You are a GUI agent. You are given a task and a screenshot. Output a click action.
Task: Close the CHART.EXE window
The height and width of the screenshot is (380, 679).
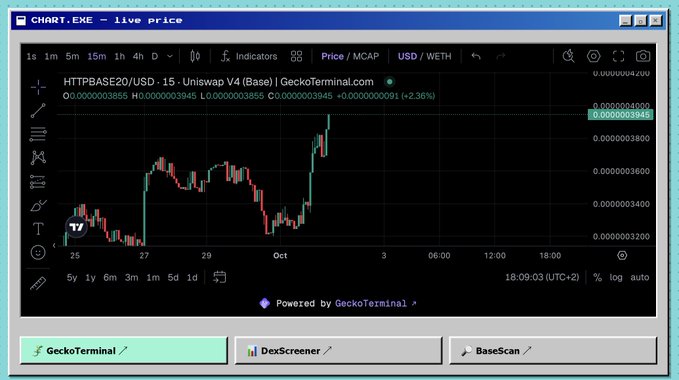[656, 20]
